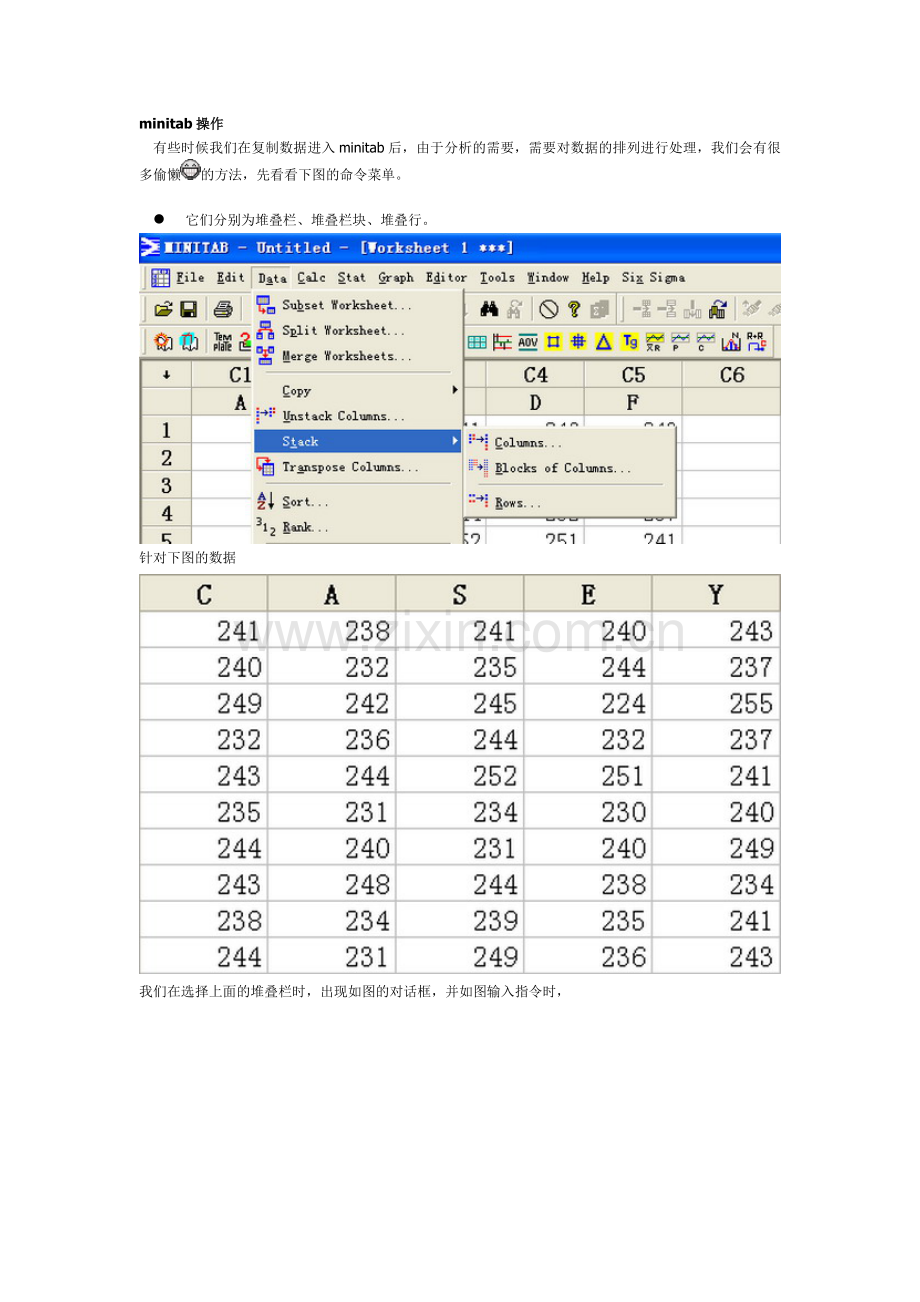Viewport: 920px width, 1302px height.
Task: Click the binoculars Find icon
Action: coord(489,310)
